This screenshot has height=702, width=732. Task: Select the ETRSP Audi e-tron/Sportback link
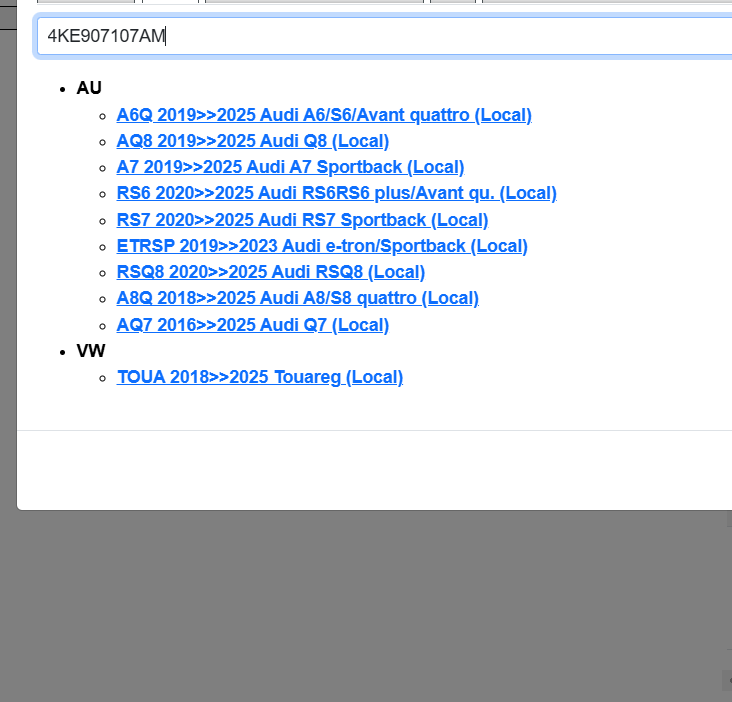[x=322, y=246]
